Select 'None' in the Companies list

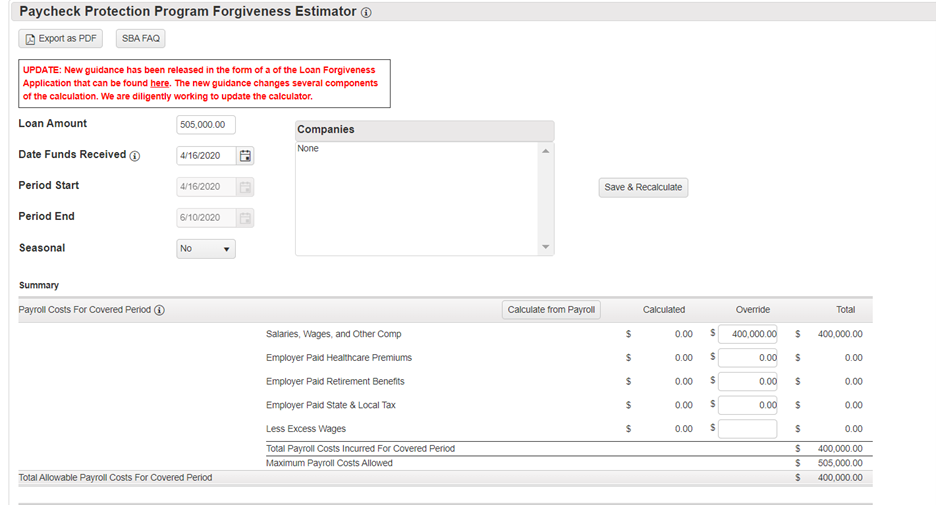pos(308,149)
